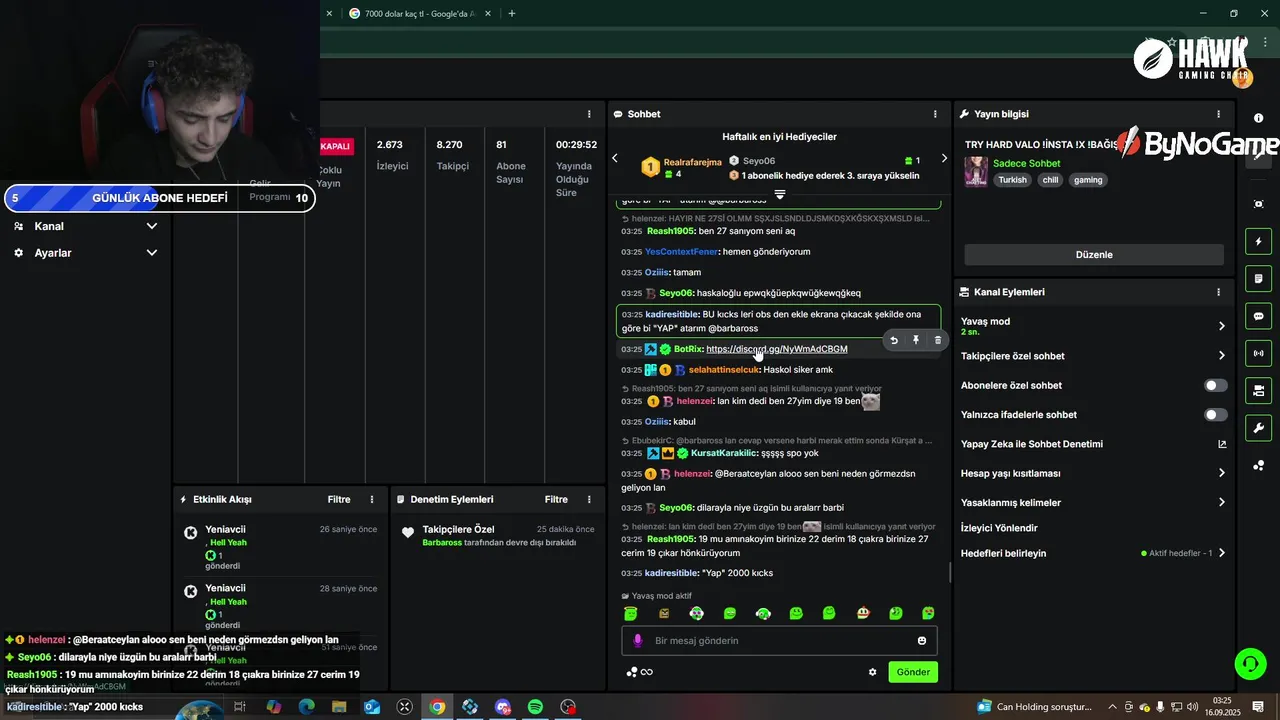Expand the Ayarlar sidebar section

(x=85, y=253)
